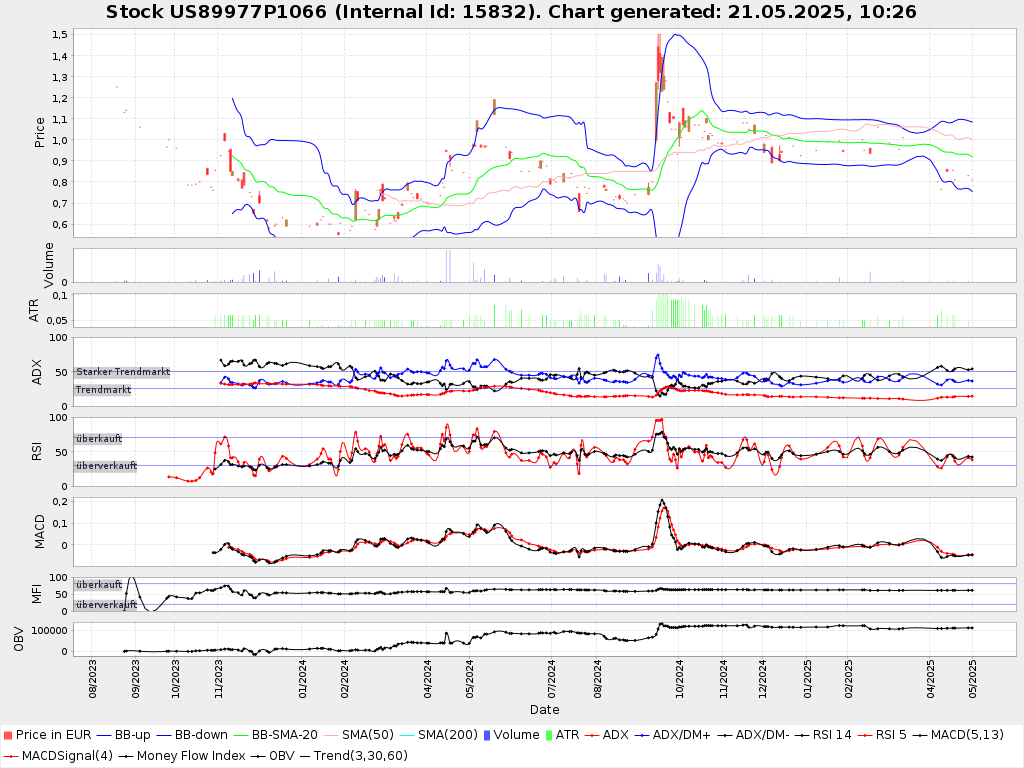Click the green line marker beside BB-SMA-20

(x=241, y=735)
